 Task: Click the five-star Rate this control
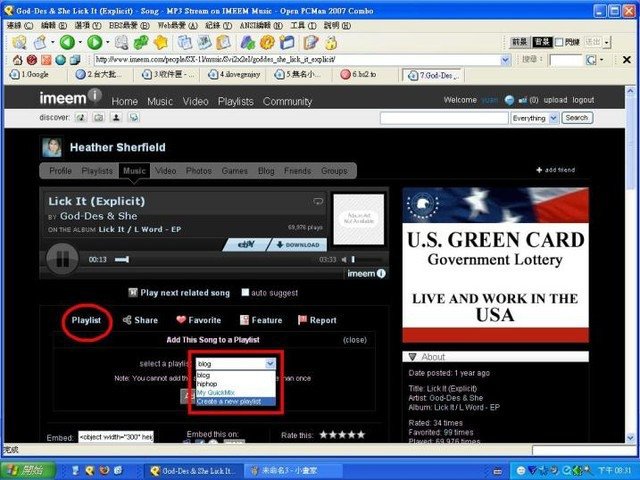tap(342, 435)
